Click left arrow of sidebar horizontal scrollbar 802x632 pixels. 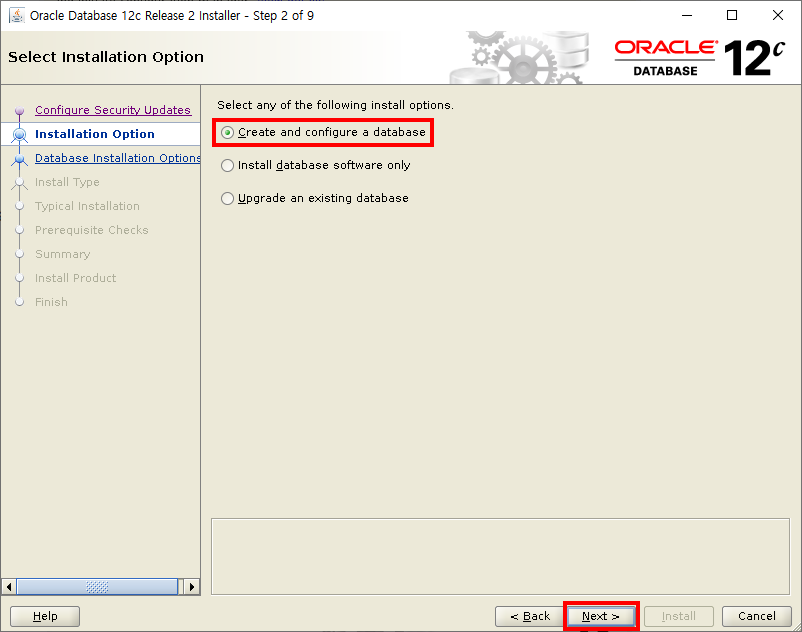point(9,586)
